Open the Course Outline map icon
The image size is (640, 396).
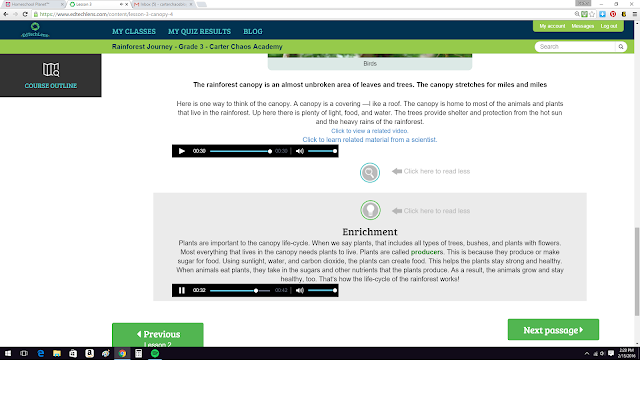pos(51,70)
